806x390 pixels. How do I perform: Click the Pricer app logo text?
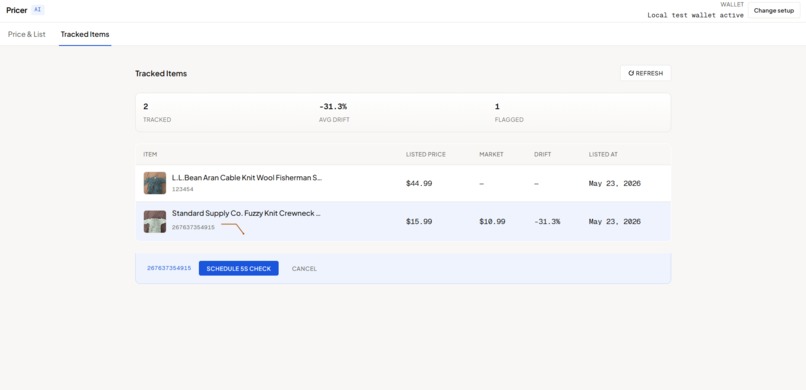point(16,10)
